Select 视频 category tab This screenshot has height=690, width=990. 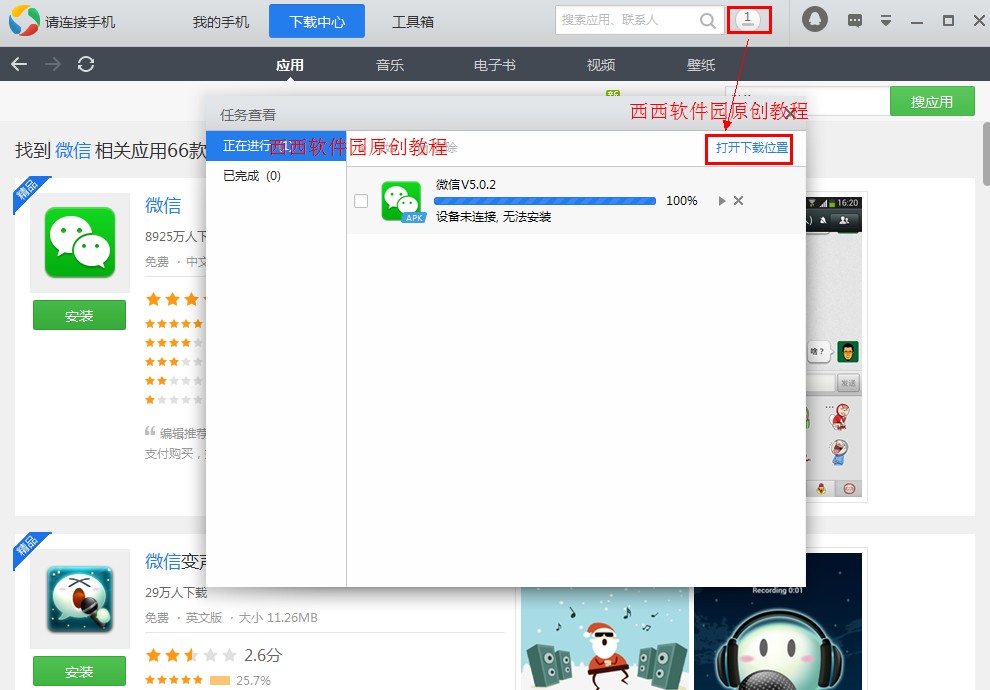pos(600,64)
